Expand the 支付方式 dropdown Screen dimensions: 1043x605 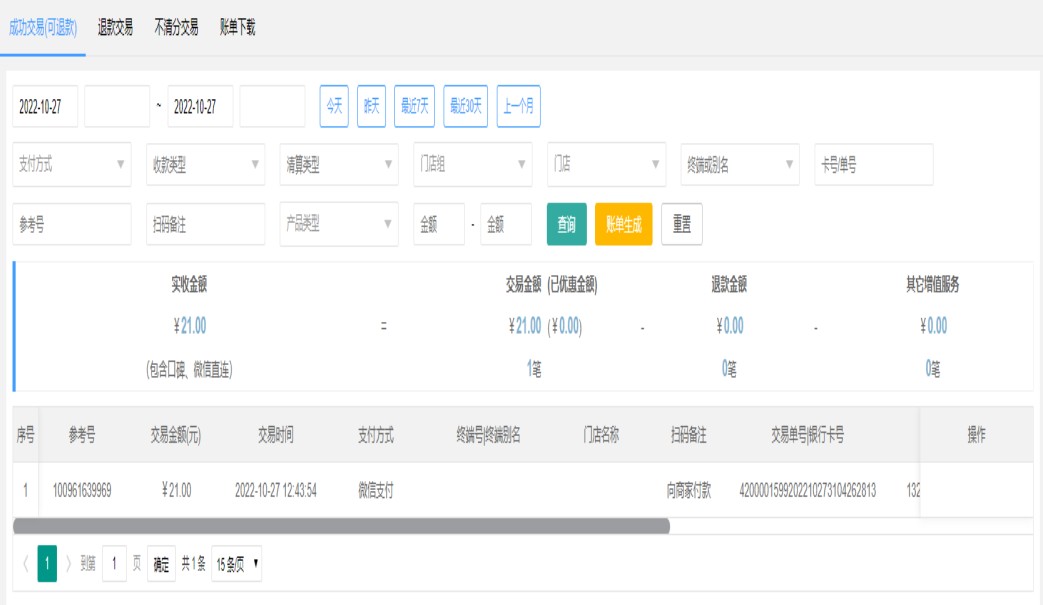click(x=71, y=165)
